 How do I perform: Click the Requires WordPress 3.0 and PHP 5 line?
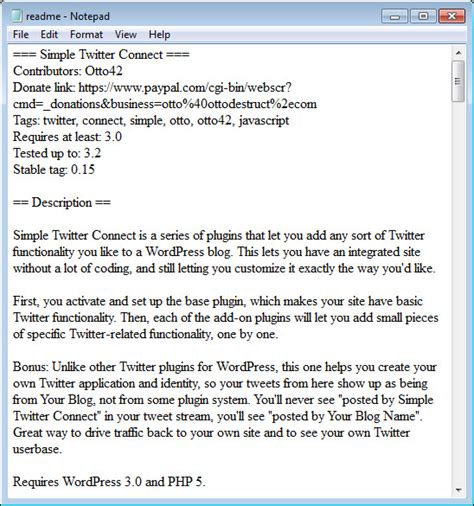tap(109, 482)
